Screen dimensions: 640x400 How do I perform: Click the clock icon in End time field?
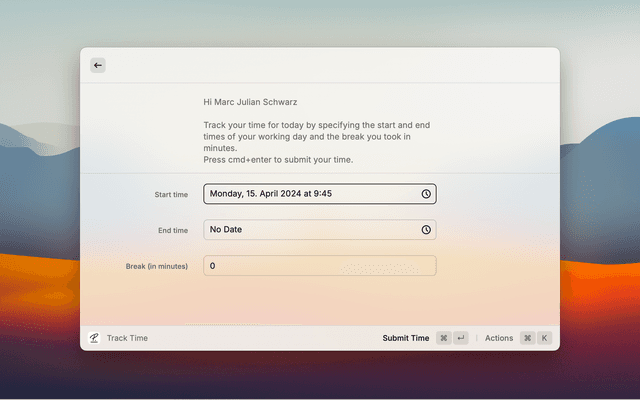pos(426,230)
